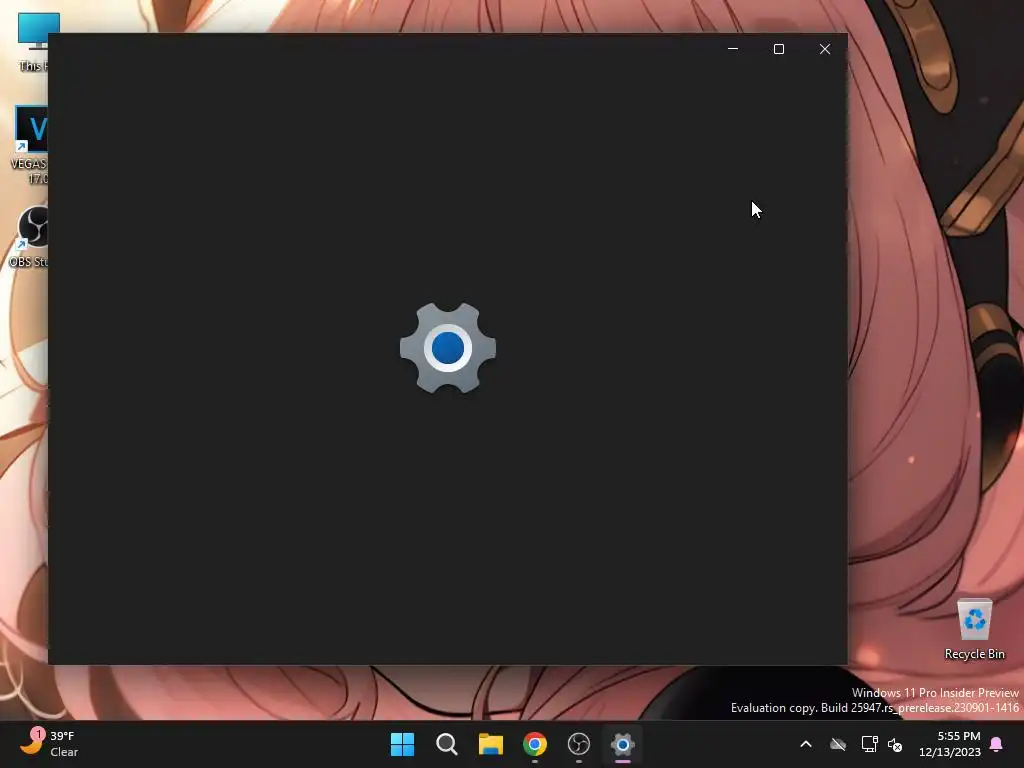Select the Settings app taskbar icon
The height and width of the screenshot is (768, 1024).
(623, 744)
